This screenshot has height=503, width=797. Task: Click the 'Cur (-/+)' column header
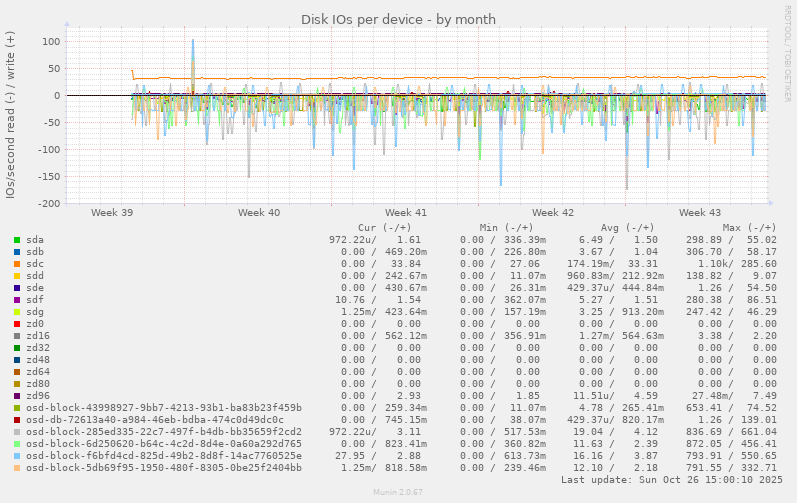point(387,228)
